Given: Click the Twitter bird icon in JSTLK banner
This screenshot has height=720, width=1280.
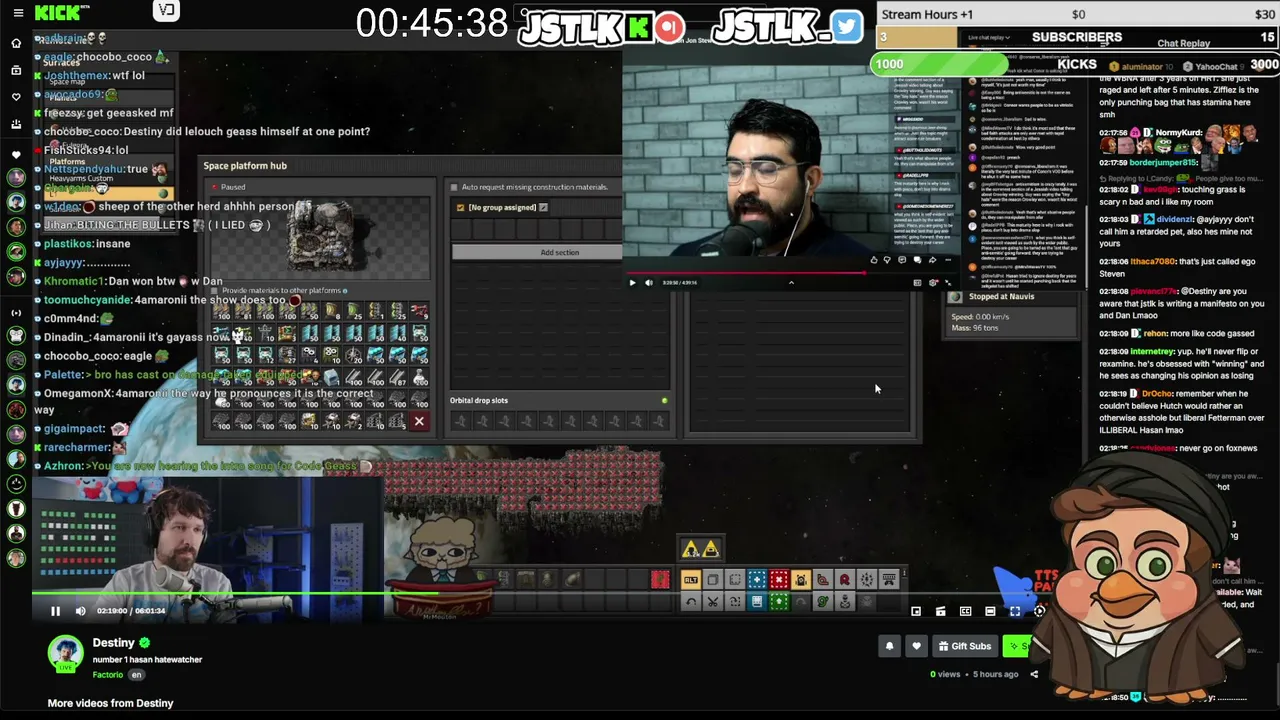Looking at the screenshot, I should tap(846, 26).
